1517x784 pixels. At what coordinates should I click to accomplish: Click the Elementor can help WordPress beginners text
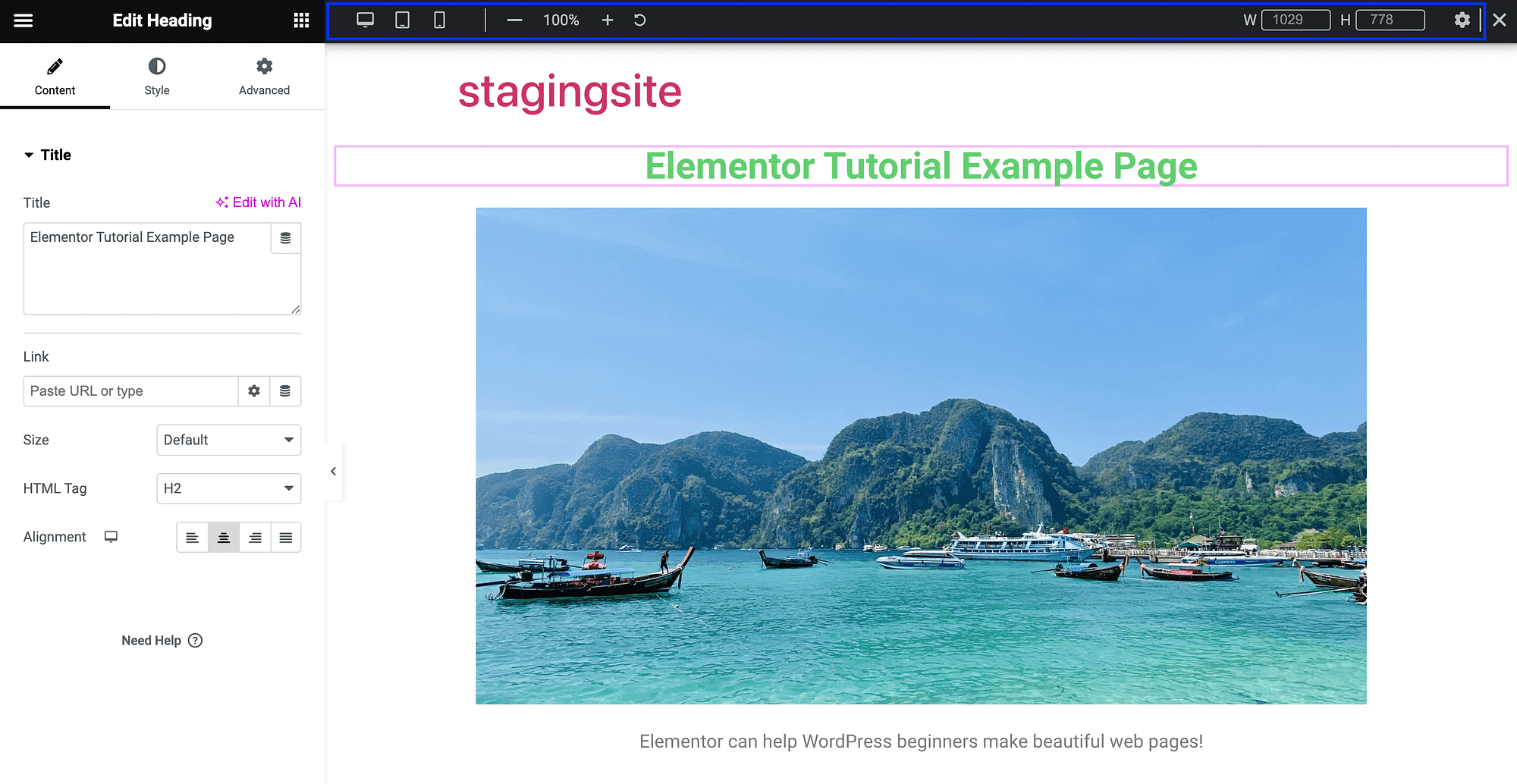[921, 742]
